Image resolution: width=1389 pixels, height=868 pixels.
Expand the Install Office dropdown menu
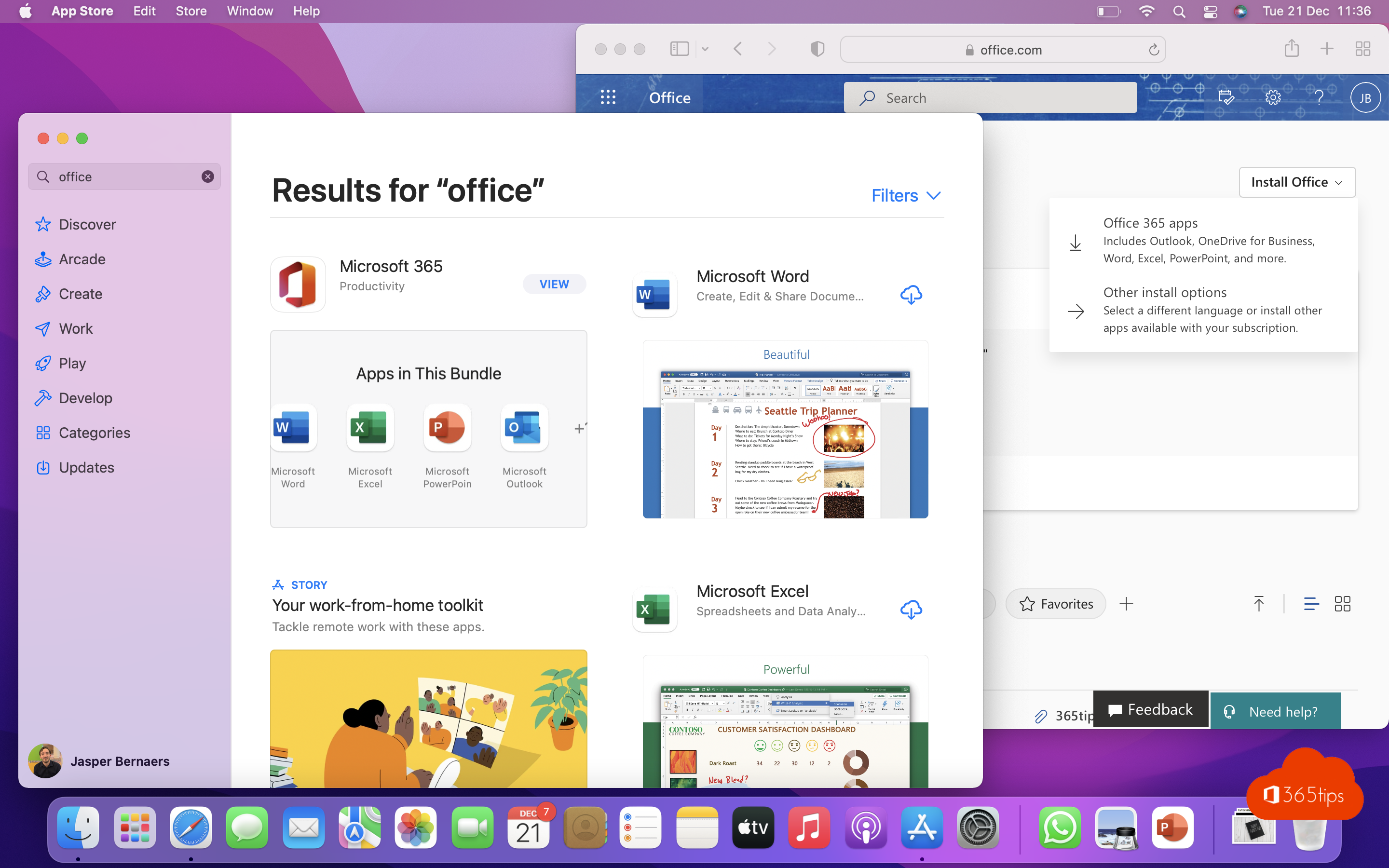(1296, 181)
